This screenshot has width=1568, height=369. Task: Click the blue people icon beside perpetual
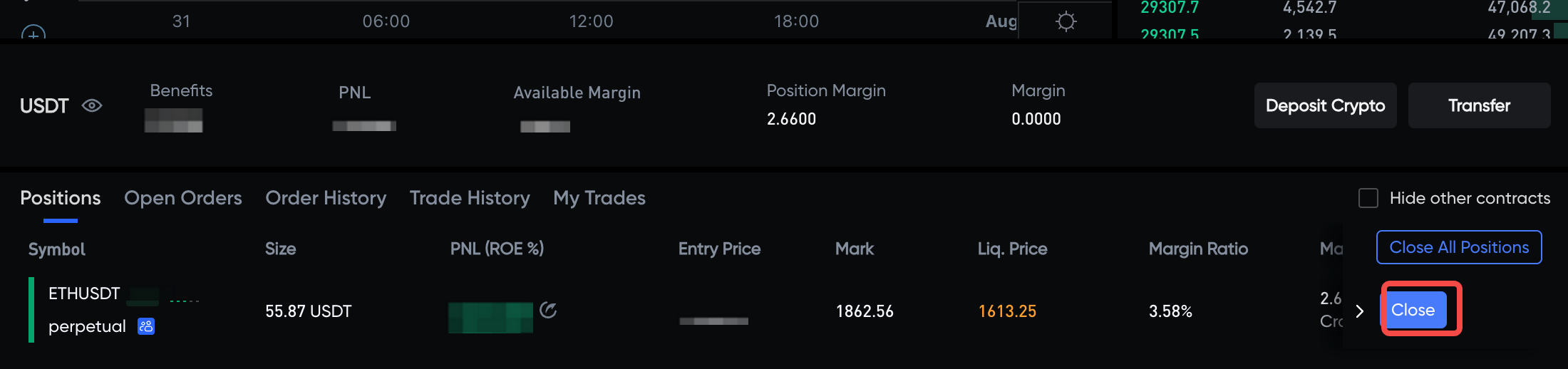146,326
